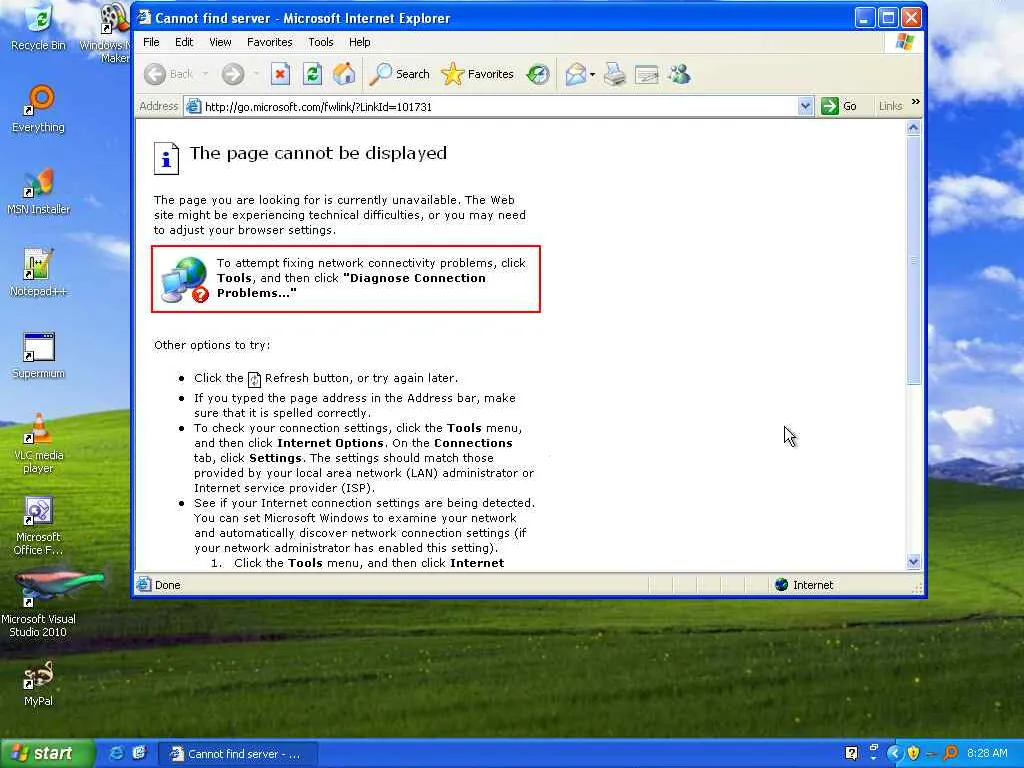Click the Done status text

(x=167, y=585)
